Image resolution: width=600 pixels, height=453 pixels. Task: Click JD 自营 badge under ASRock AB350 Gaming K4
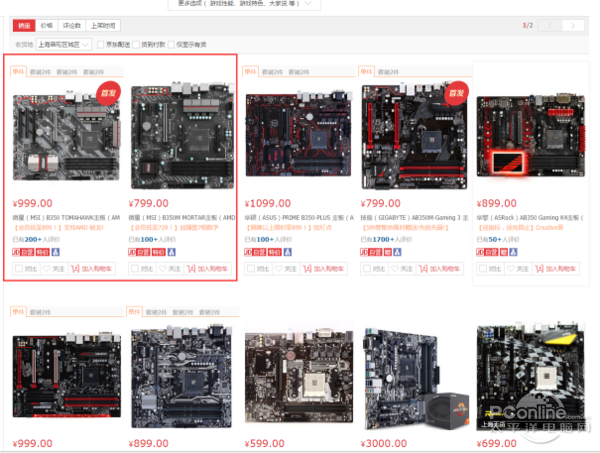tap(487, 252)
